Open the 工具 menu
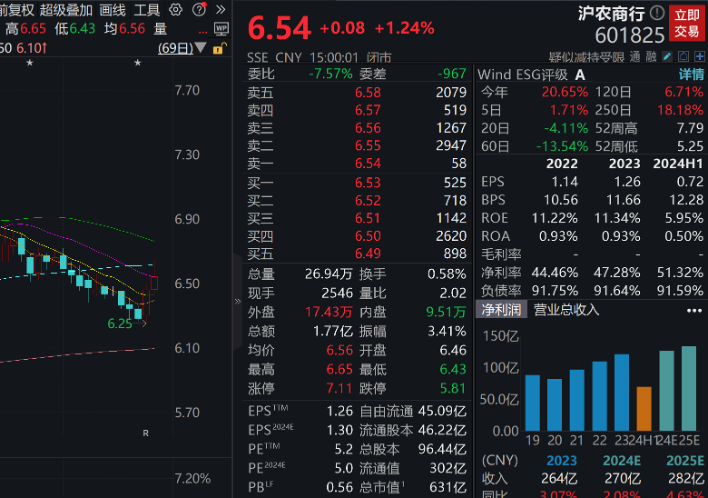The image size is (708, 498). coord(146,10)
